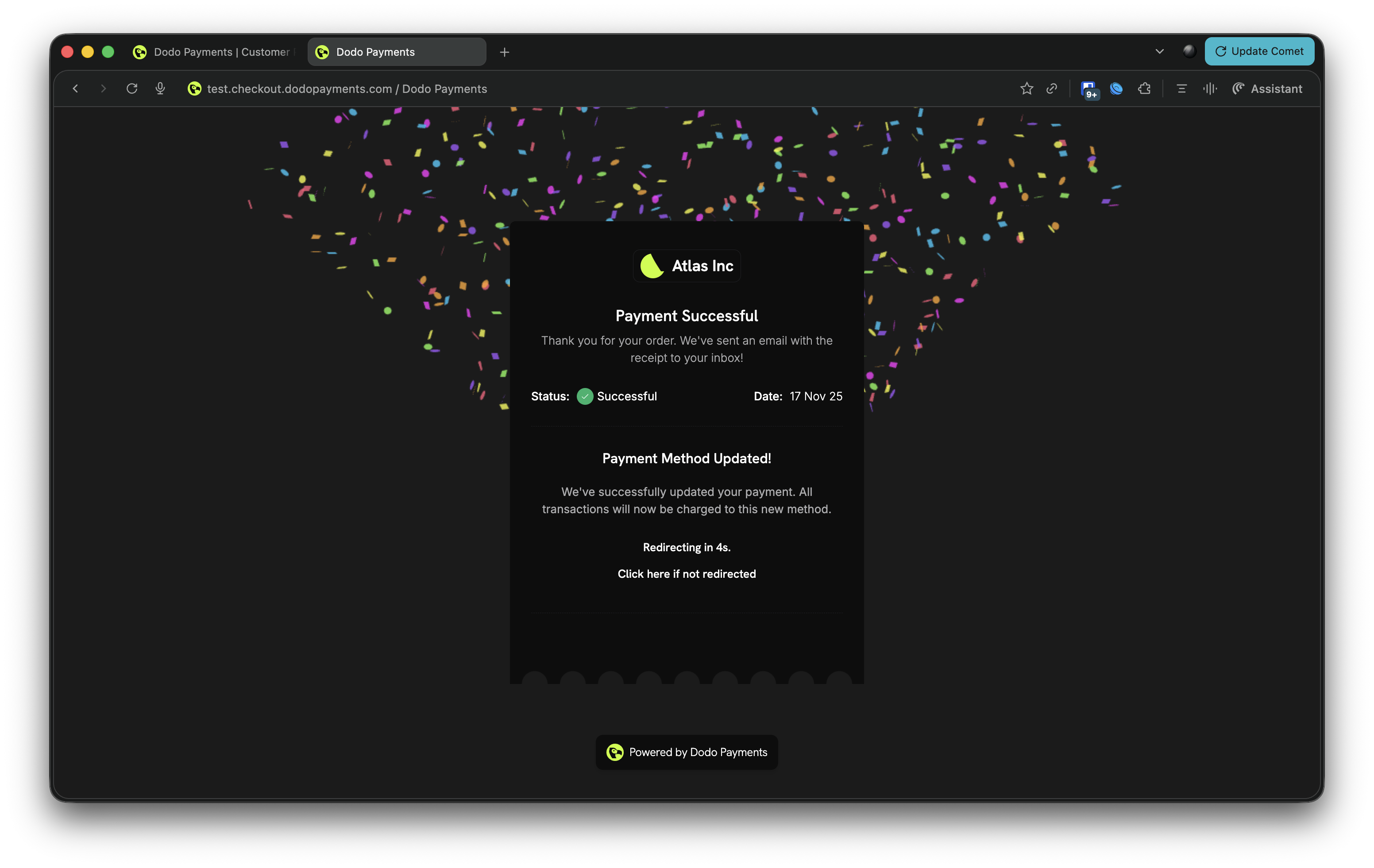Open the tab overview chevron
The height and width of the screenshot is (868, 1374).
(x=1159, y=51)
